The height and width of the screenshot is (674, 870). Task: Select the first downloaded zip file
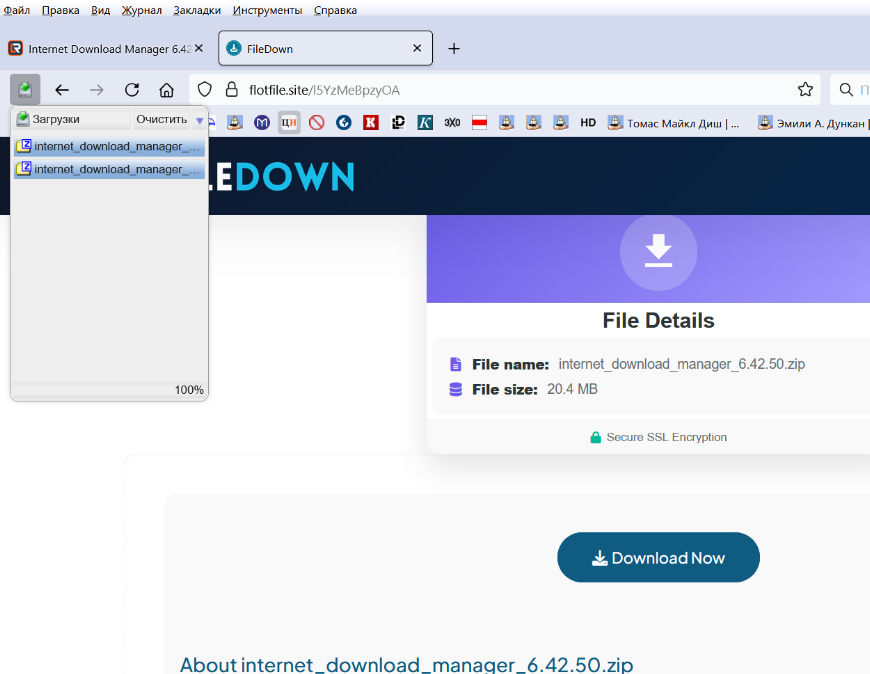pyautogui.click(x=108, y=146)
